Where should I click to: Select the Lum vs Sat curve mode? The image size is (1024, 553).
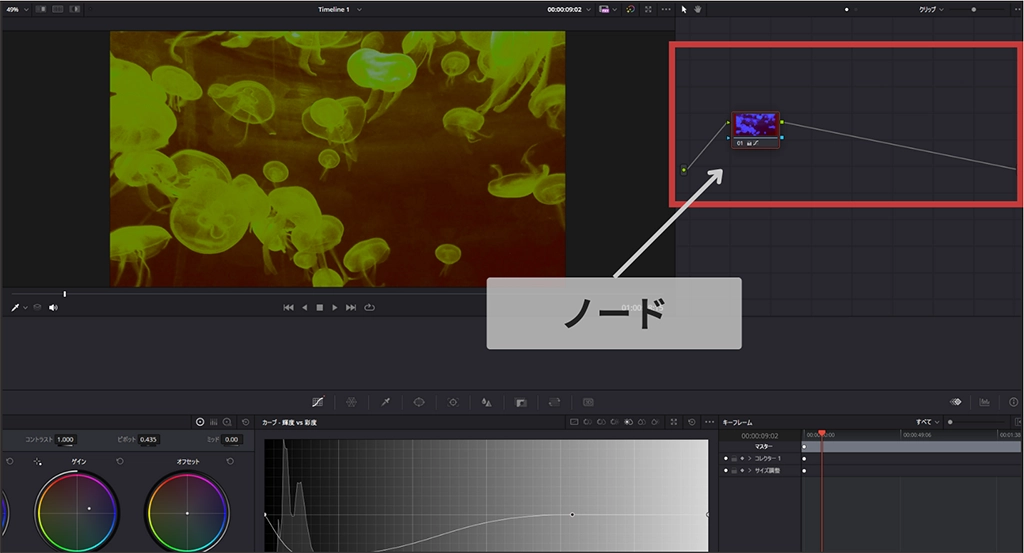point(628,422)
